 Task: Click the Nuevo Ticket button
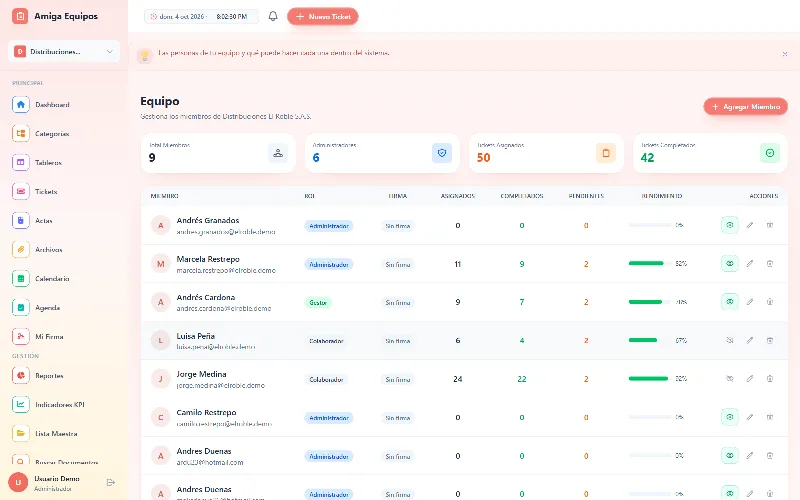[x=322, y=16]
